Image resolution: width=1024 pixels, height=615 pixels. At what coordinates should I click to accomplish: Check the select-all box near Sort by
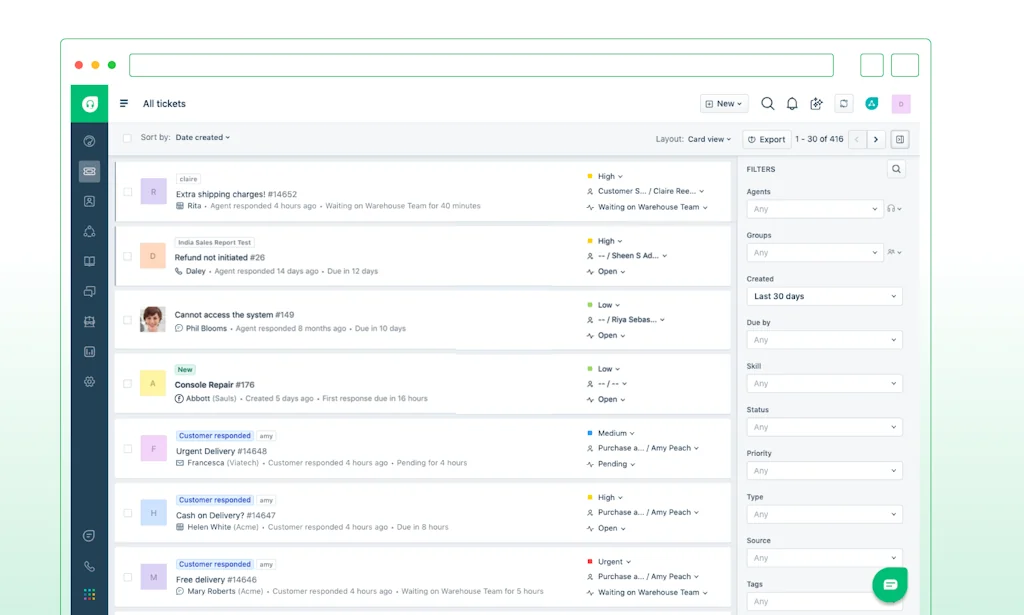[x=127, y=138]
